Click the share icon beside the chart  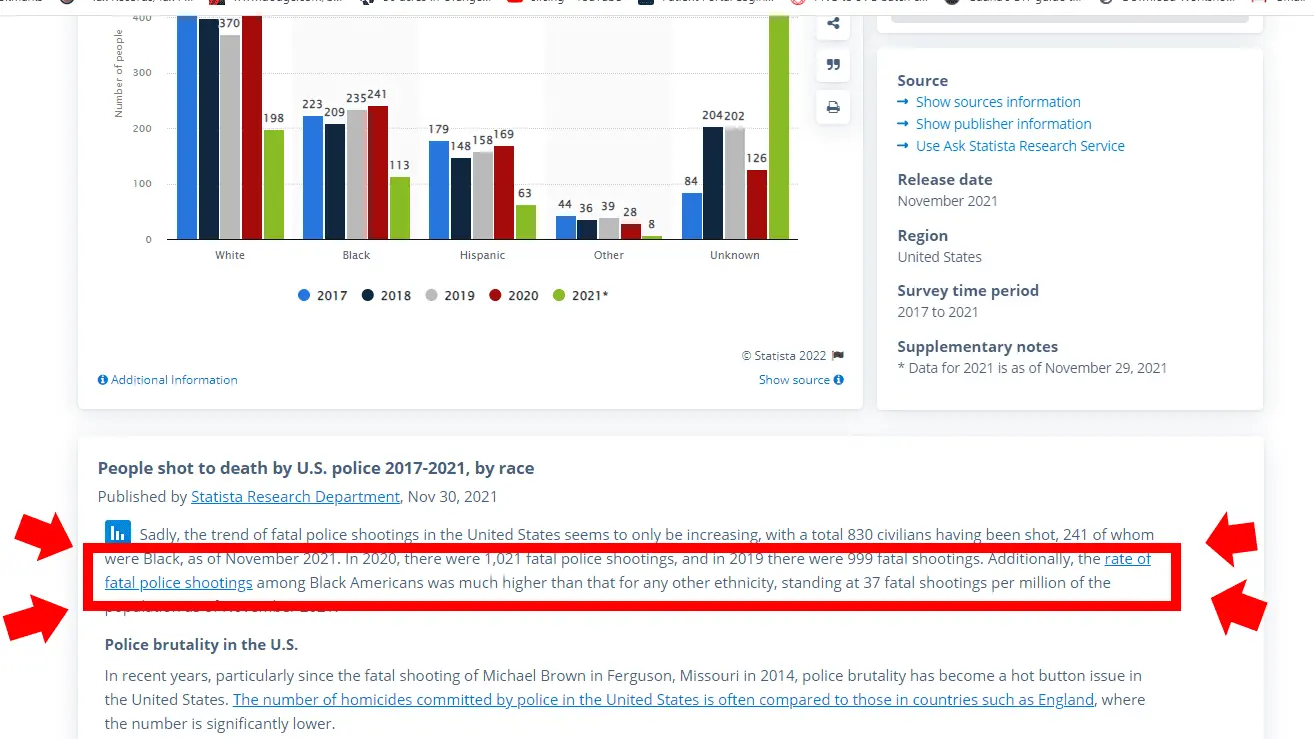coord(833,24)
